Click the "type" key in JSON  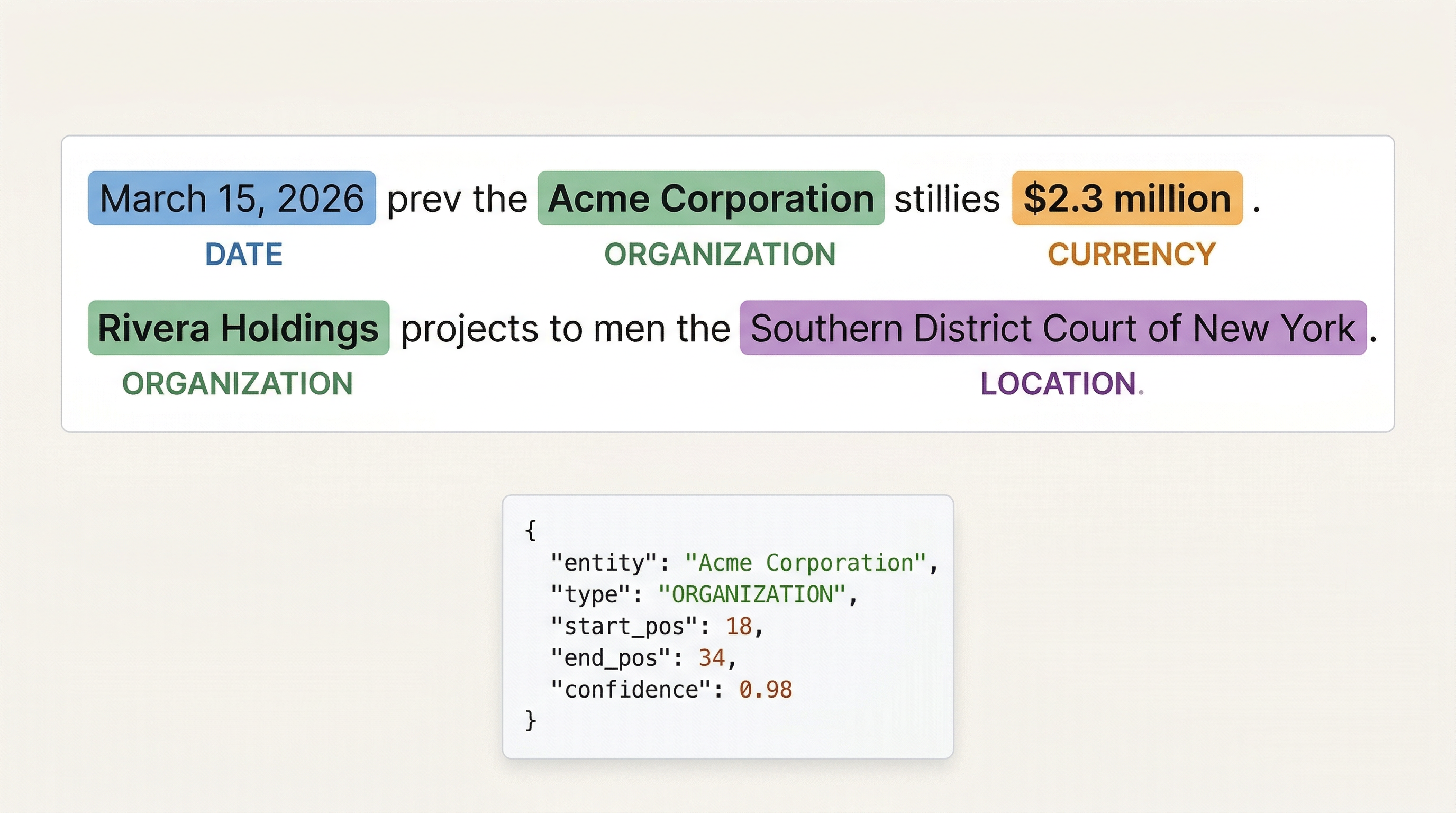pyautogui.click(x=590, y=595)
